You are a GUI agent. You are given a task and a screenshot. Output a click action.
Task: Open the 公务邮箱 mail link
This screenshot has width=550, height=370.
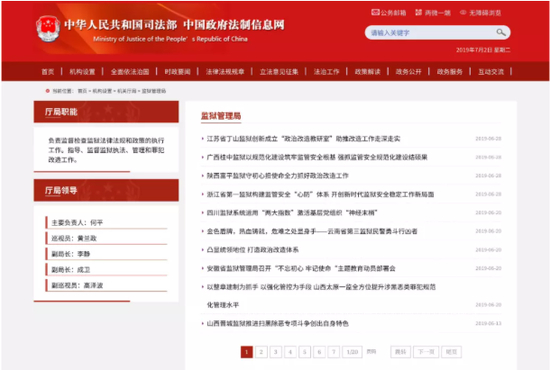(x=389, y=13)
